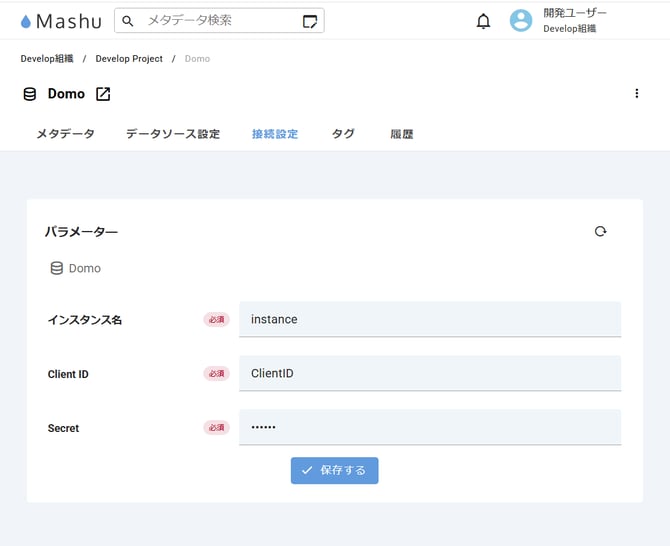Click the search magnifier icon
This screenshot has height=546, width=670.
pos(128,21)
